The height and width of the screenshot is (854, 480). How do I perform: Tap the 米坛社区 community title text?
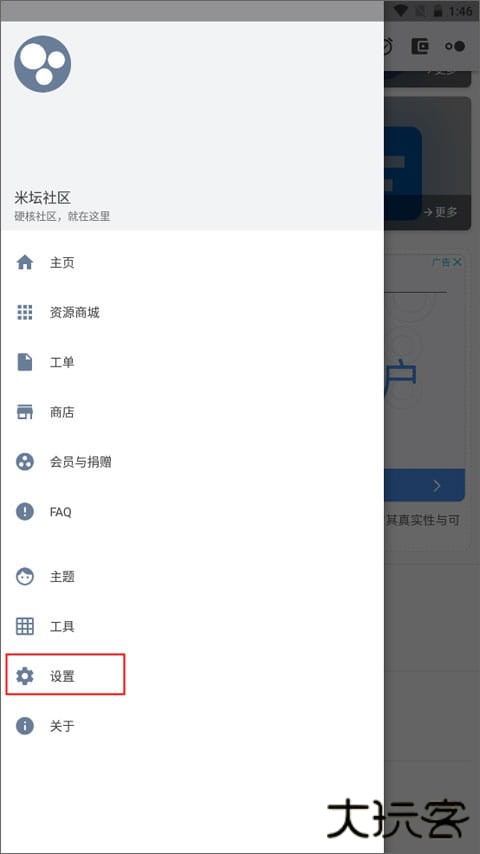[42, 197]
